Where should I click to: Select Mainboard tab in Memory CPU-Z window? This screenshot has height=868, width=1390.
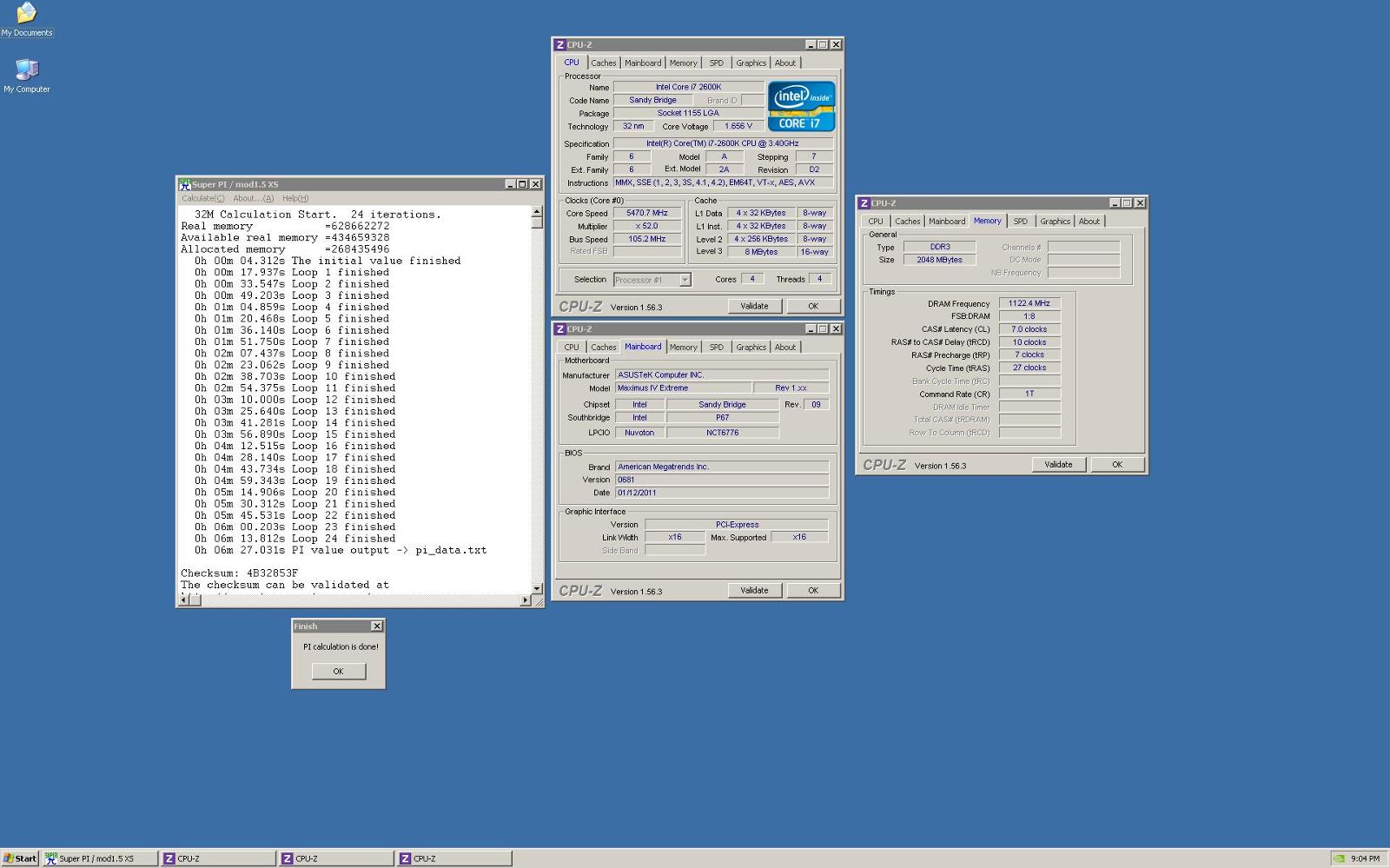pyautogui.click(x=947, y=221)
